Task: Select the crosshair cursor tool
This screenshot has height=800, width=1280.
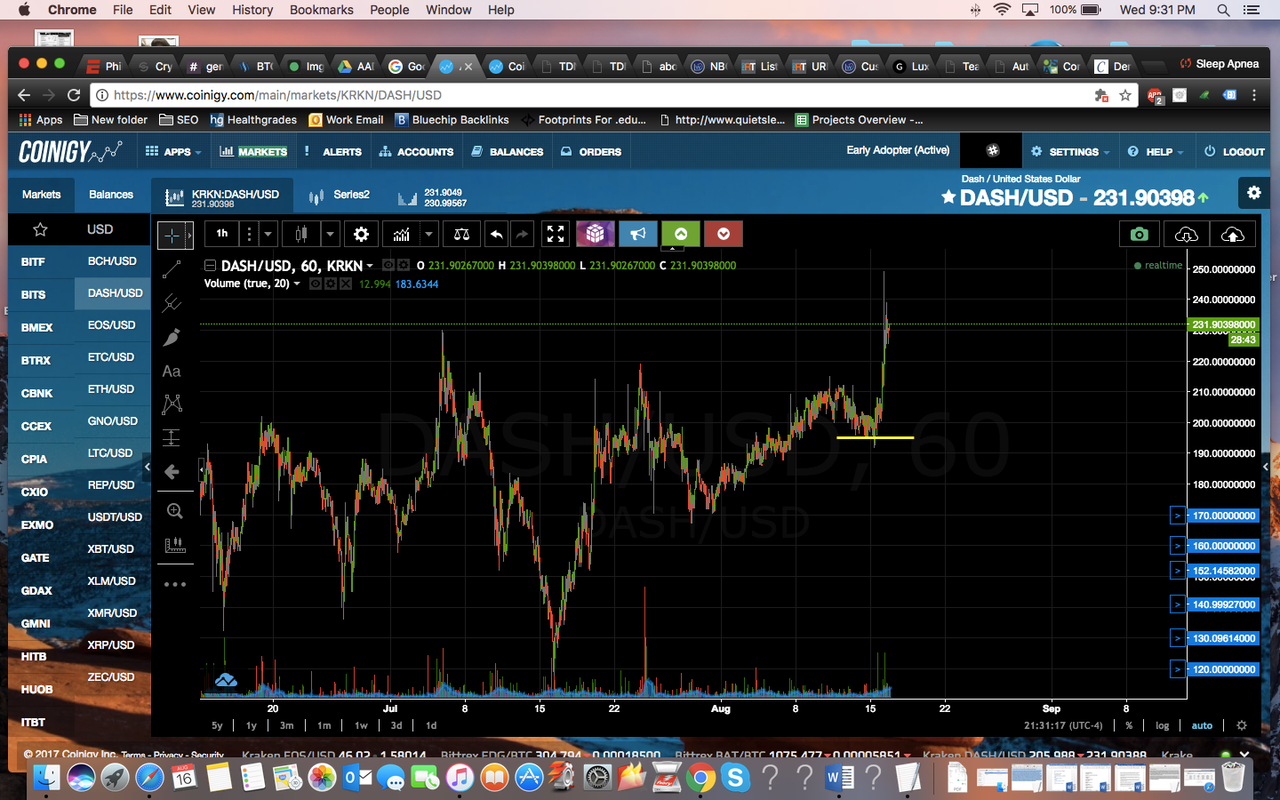Action: coord(172,234)
